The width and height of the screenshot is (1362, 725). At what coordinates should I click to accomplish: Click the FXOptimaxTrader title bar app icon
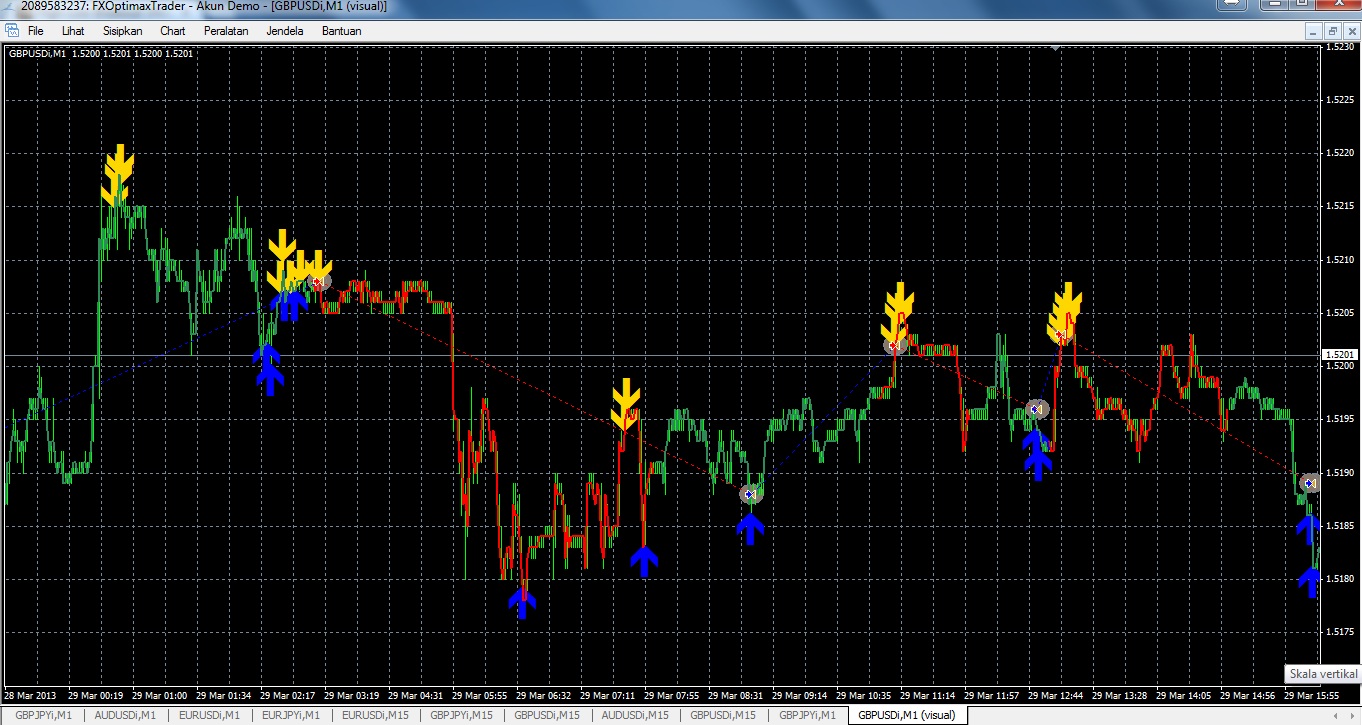9,7
